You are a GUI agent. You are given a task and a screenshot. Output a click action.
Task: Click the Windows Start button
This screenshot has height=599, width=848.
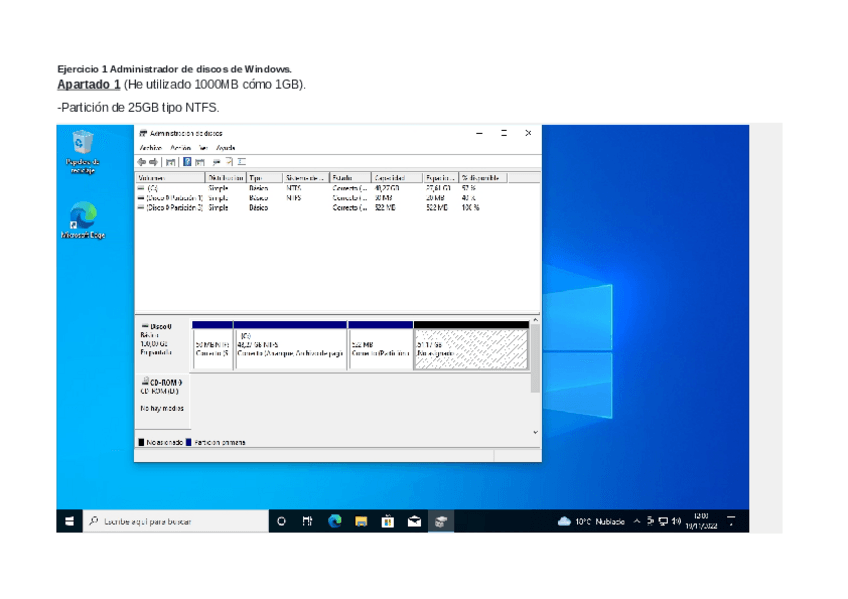69,521
